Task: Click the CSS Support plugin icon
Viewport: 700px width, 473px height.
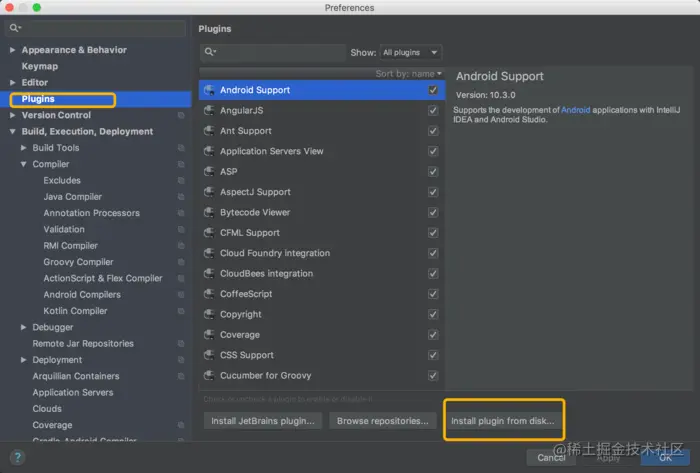Action: click(x=209, y=355)
